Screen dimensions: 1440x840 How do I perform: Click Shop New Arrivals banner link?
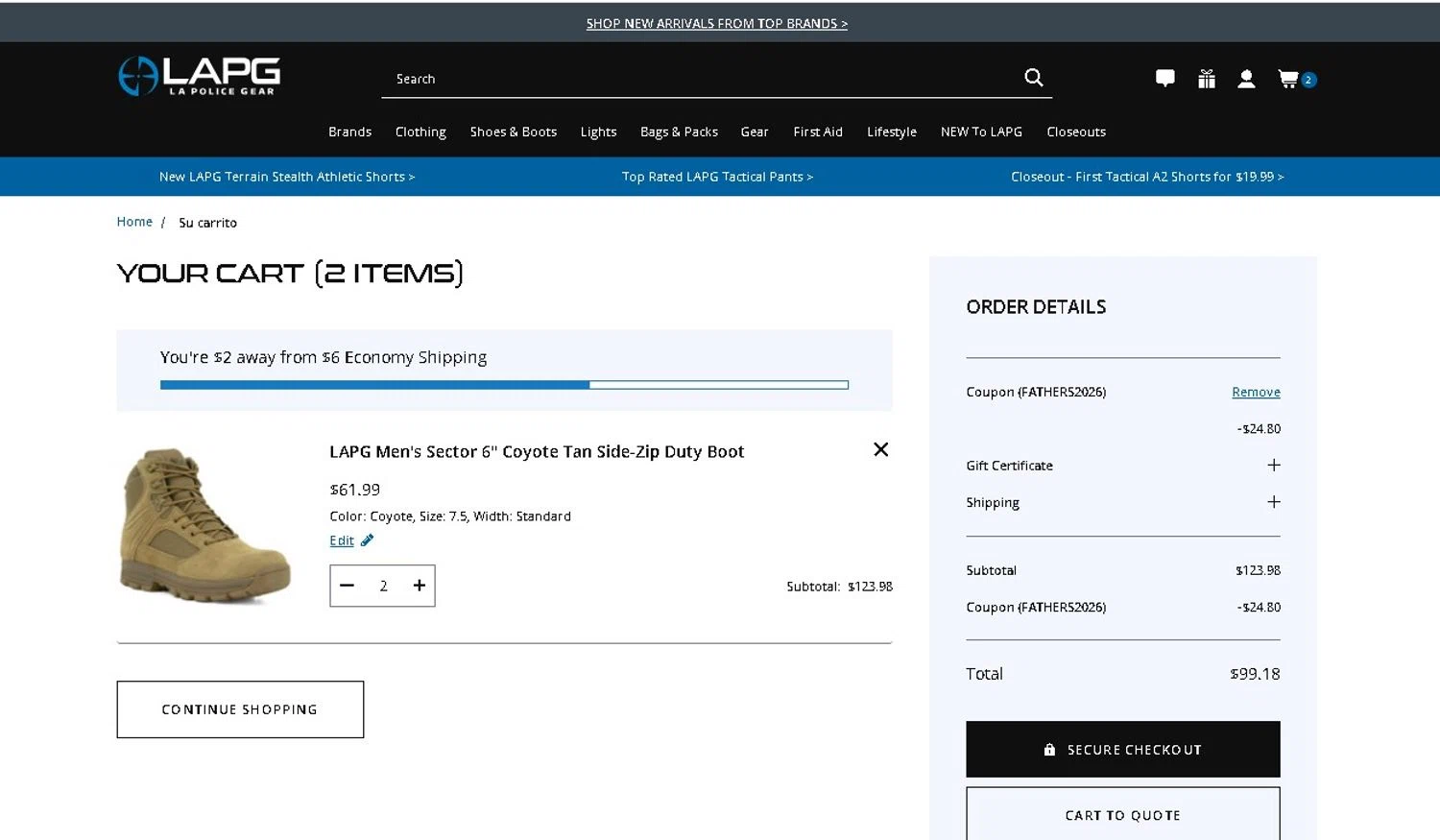coord(717,23)
